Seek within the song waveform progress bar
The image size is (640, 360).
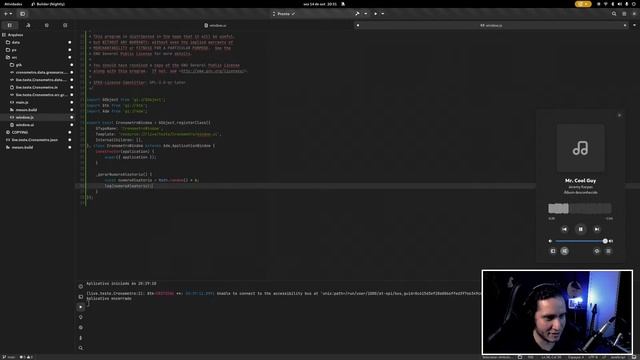coord(580,209)
